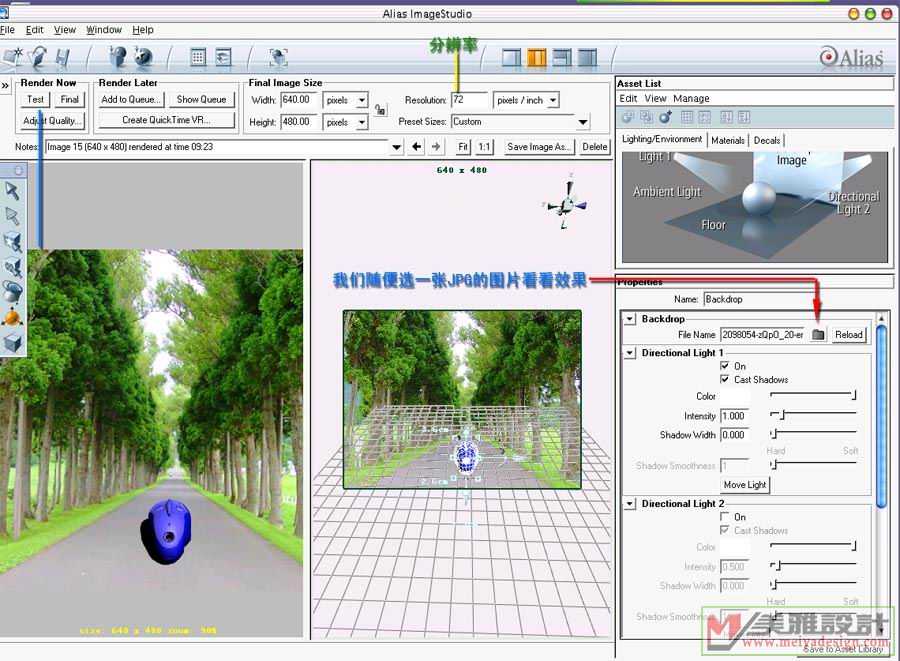Open the Notes image history dropdown
Screen dimensions: 900x661
tap(396, 147)
